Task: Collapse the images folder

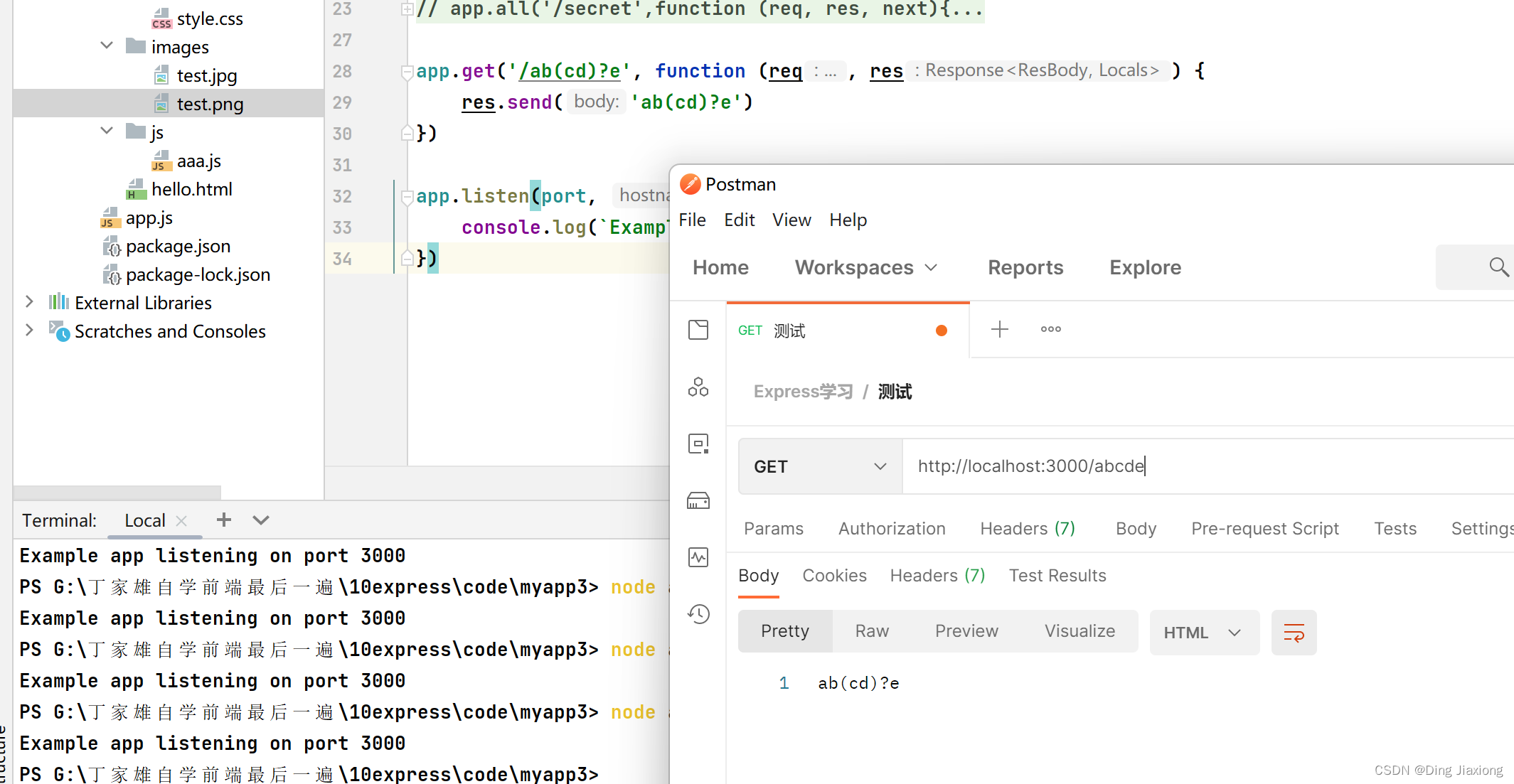Action: click(x=107, y=46)
